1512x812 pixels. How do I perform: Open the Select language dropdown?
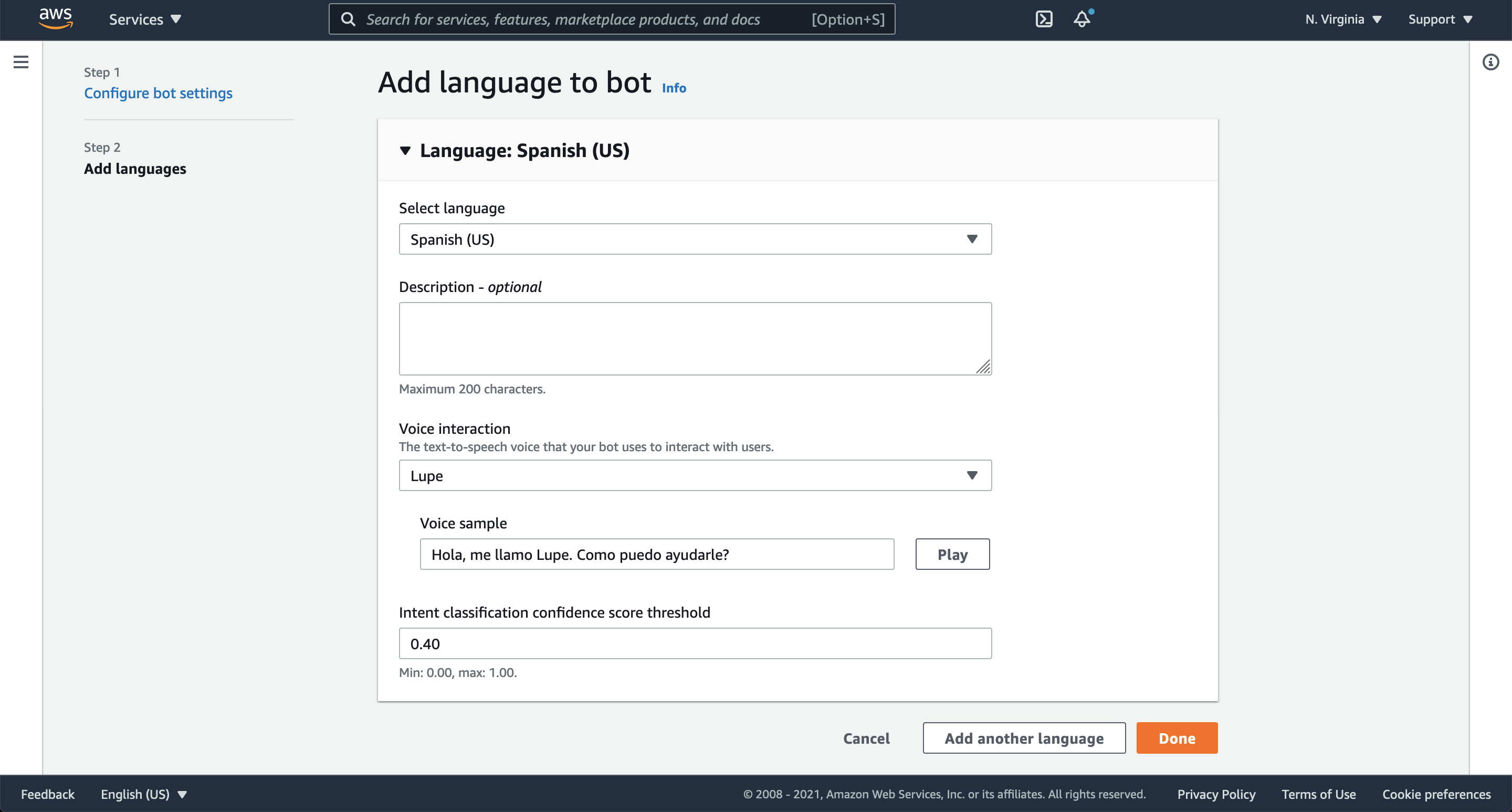[695, 239]
